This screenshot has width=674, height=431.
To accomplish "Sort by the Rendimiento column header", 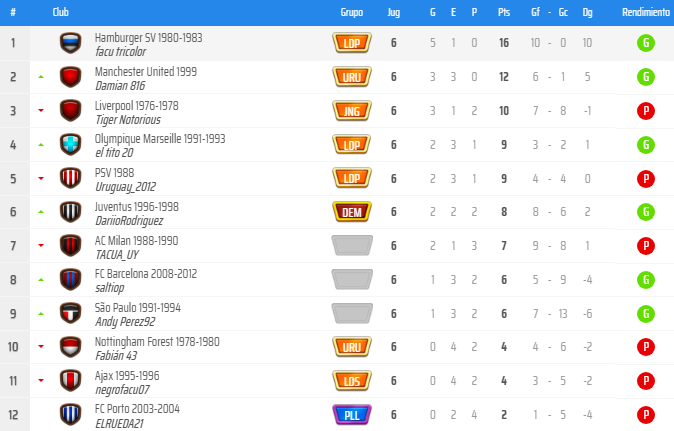I will (x=646, y=12).
